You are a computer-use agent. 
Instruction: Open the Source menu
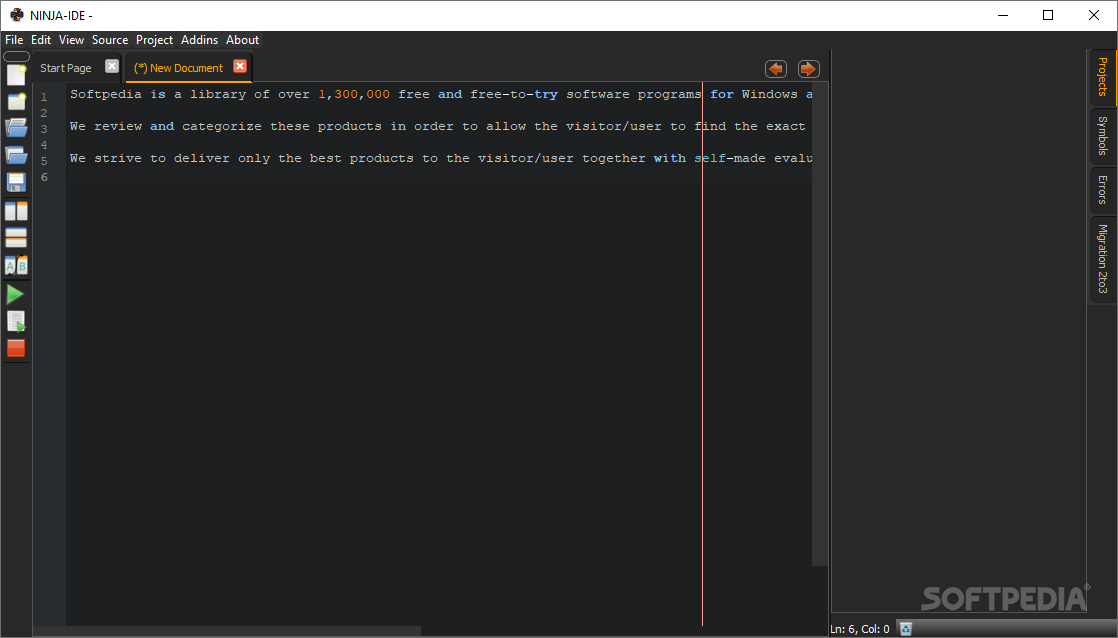(x=110, y=40)
